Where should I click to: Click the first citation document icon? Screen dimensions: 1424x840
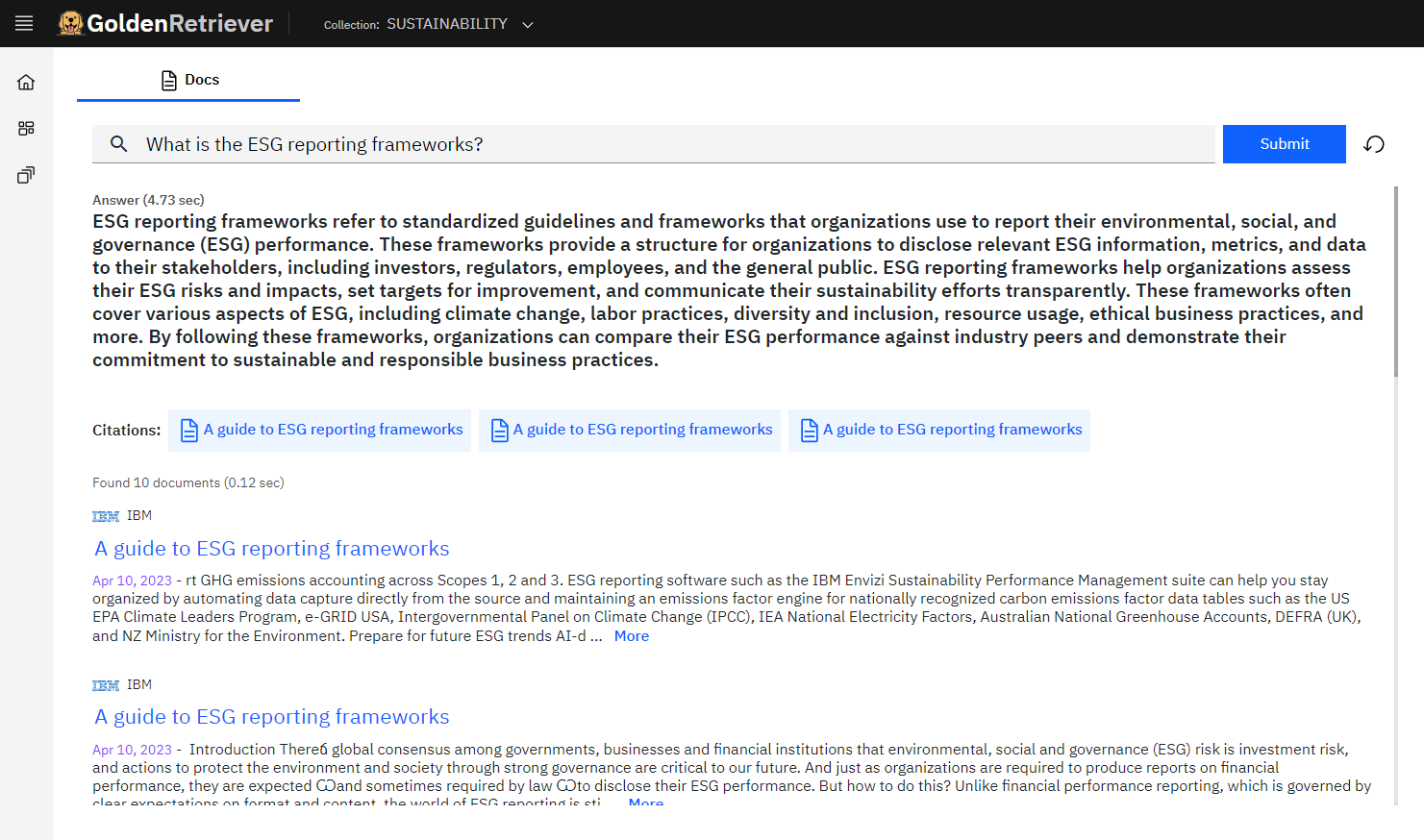189,431
